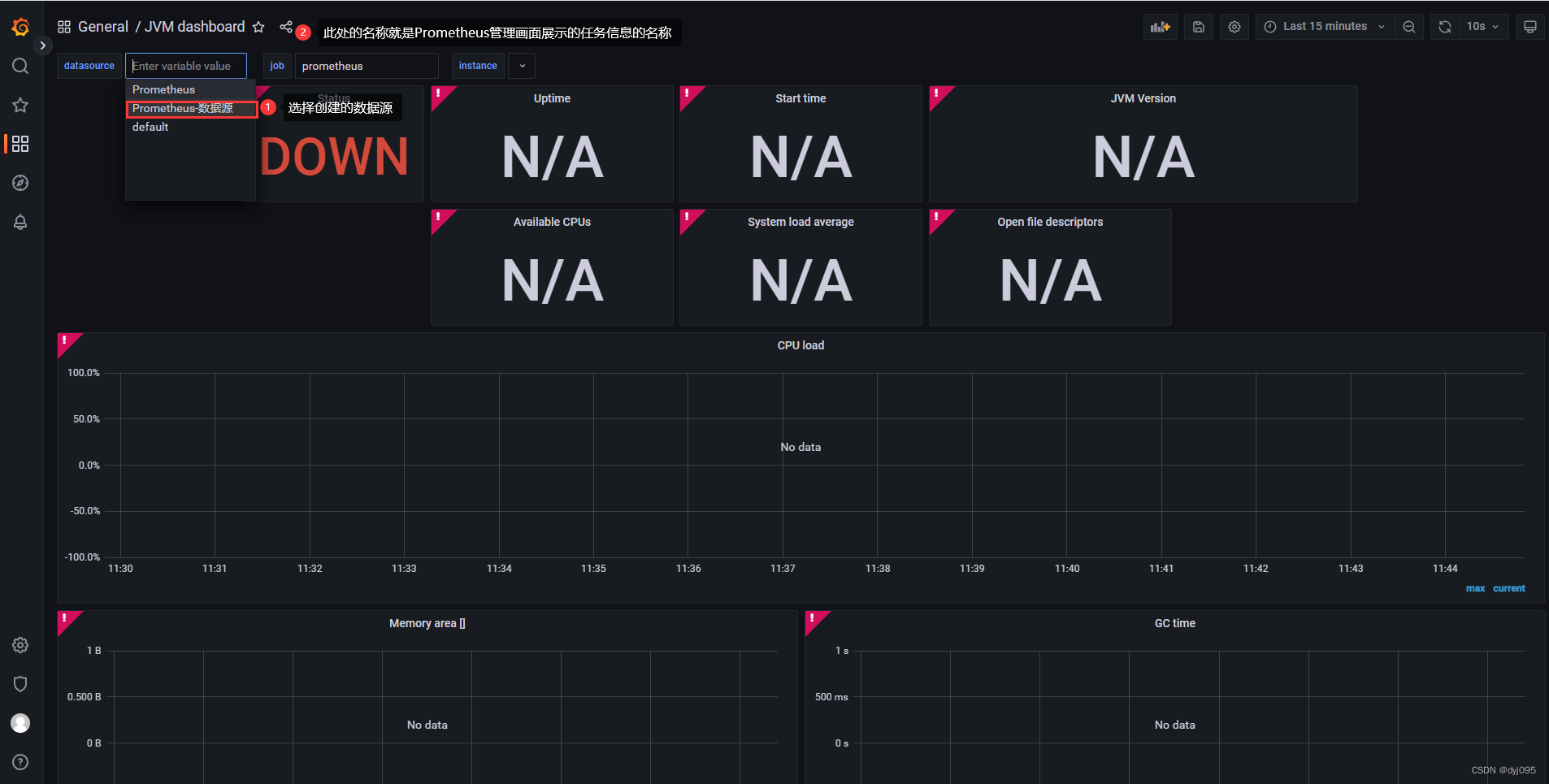This screenshot has width=1549, height=784.
Task: Open the CPU load panel title menu
Action: tap(801, 345)
